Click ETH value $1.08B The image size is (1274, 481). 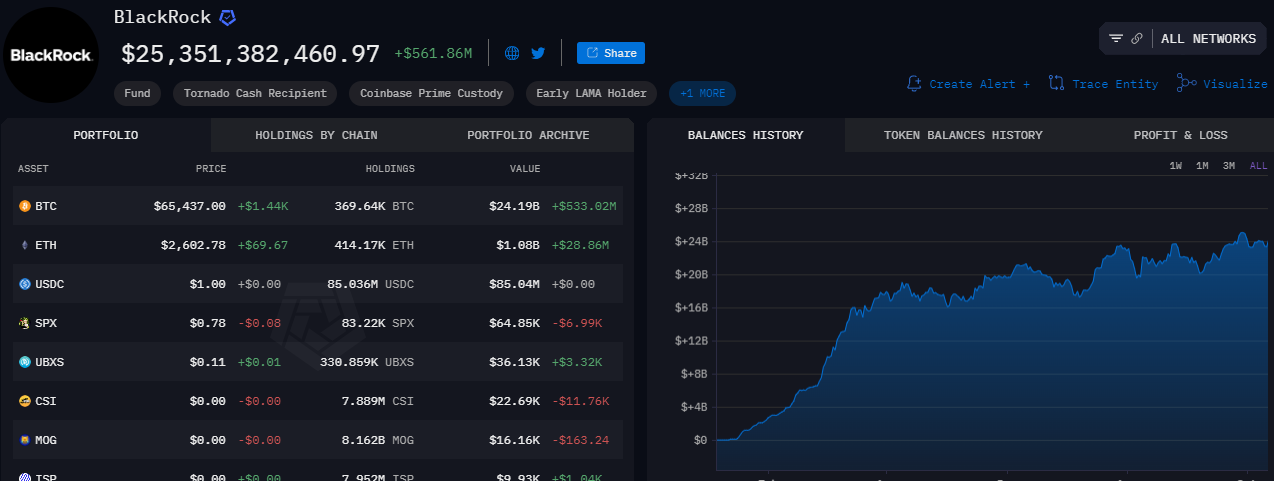click(518, 245)
